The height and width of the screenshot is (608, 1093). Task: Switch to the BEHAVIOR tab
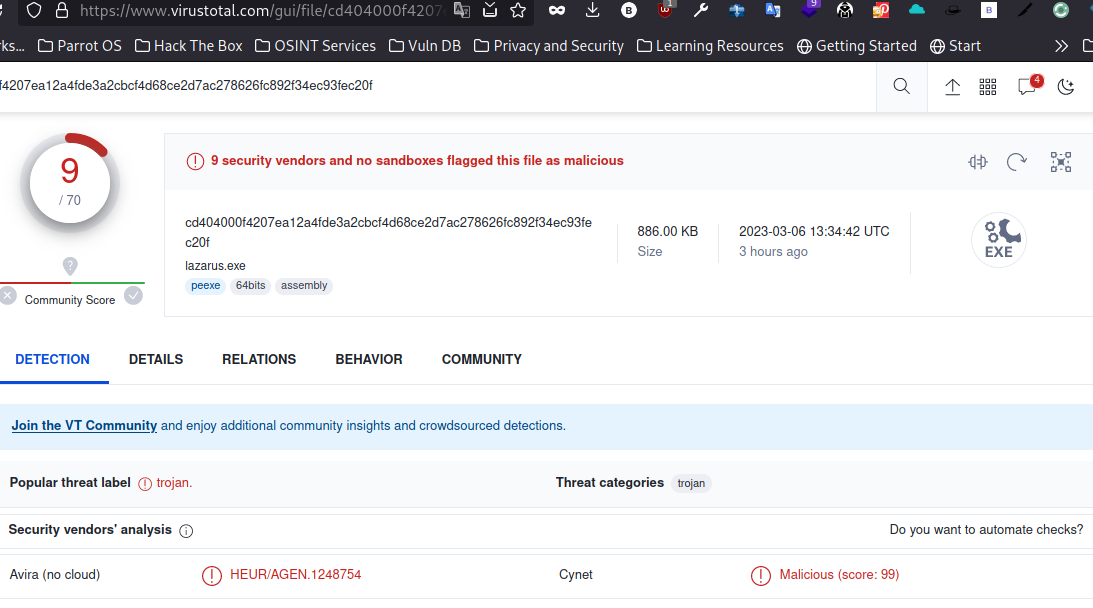point(369,360)
